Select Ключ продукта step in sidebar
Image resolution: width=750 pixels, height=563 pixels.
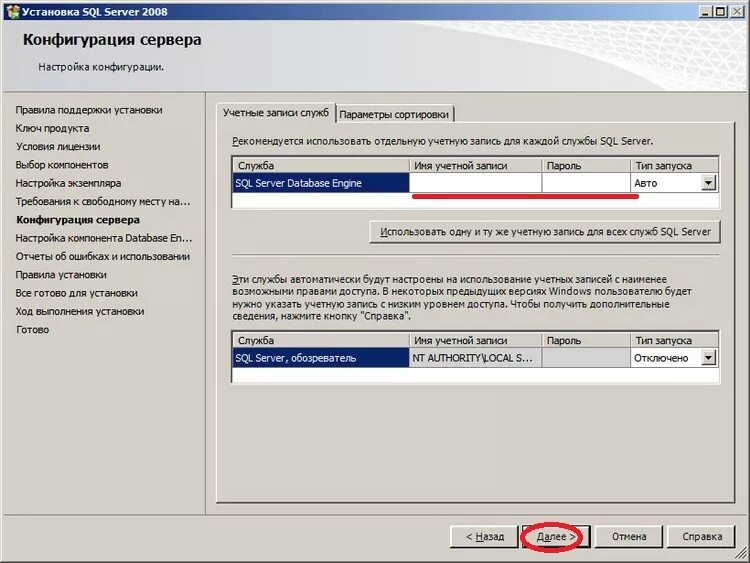click(52, 128)
